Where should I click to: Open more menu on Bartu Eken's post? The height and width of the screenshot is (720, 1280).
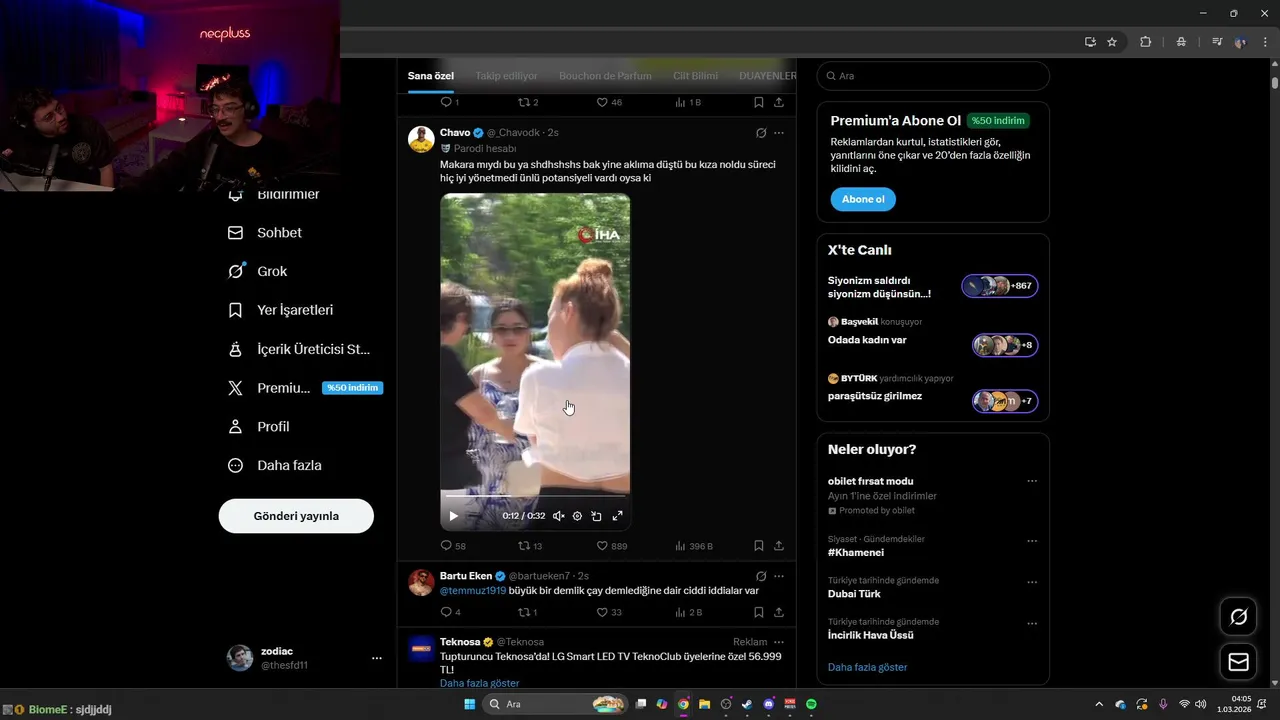(779, 576)
